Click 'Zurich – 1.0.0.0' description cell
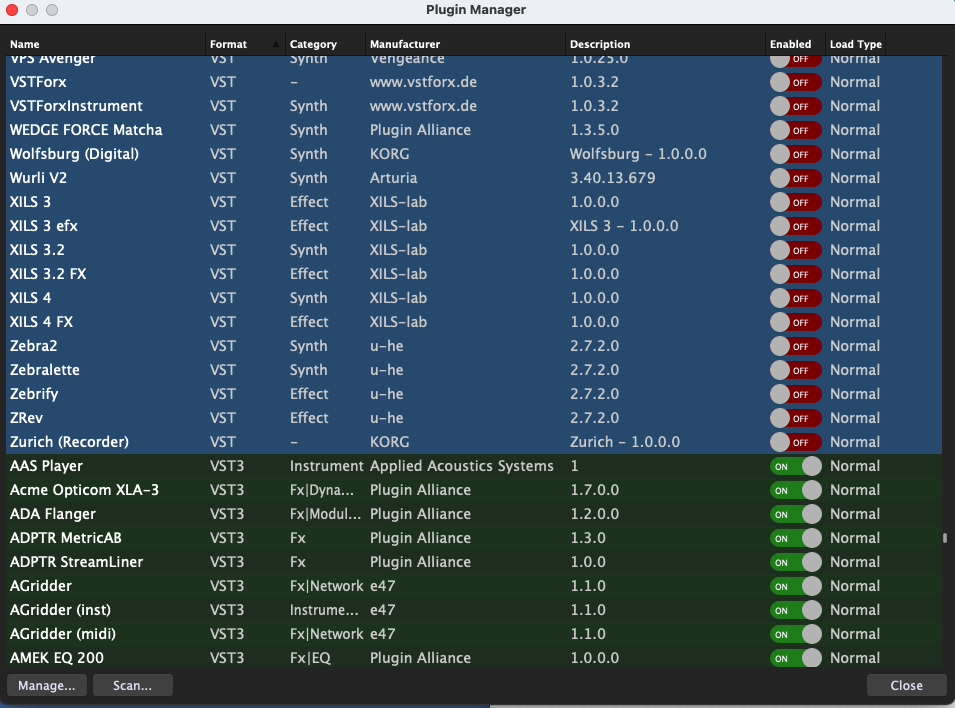This screenshot has width=955, height=708. (625, 442)
